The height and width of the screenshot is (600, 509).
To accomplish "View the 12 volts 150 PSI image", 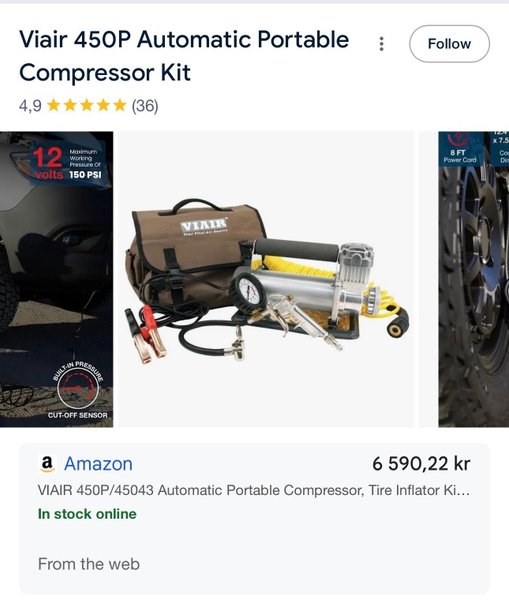I will pyautogui.click(x=56, y=279).
